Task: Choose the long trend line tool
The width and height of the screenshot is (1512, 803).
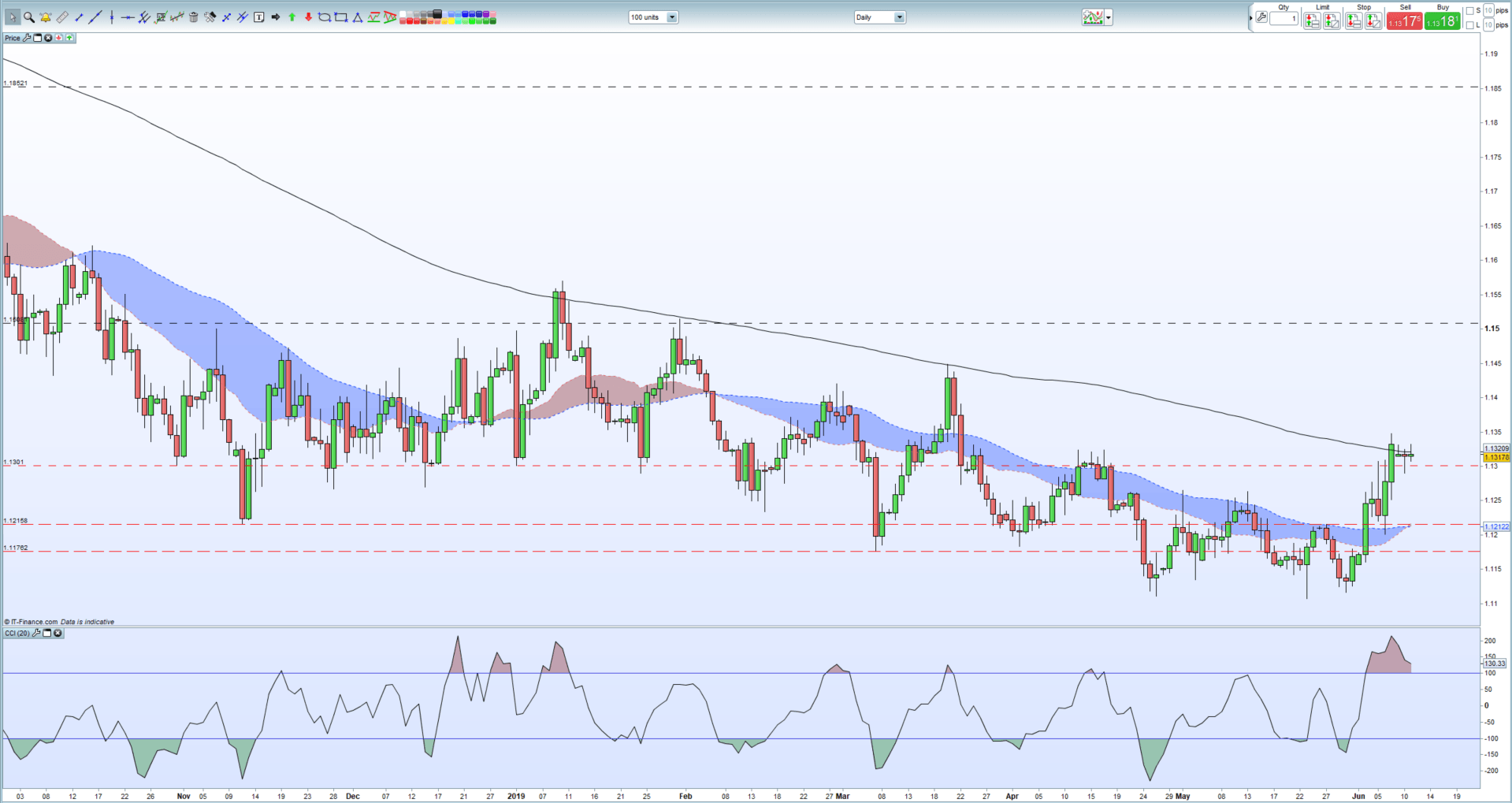Action: click(x=95, y=17)
